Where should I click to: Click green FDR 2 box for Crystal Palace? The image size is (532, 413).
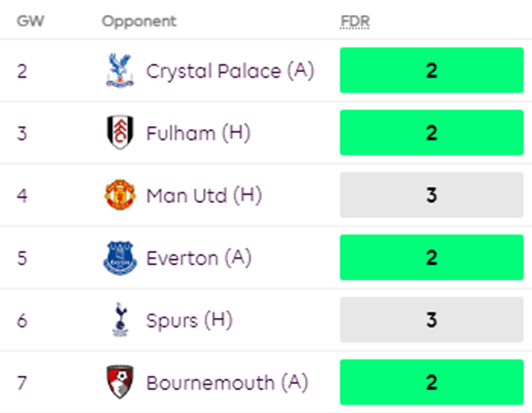pyautogui.click(x=432, y=70)
